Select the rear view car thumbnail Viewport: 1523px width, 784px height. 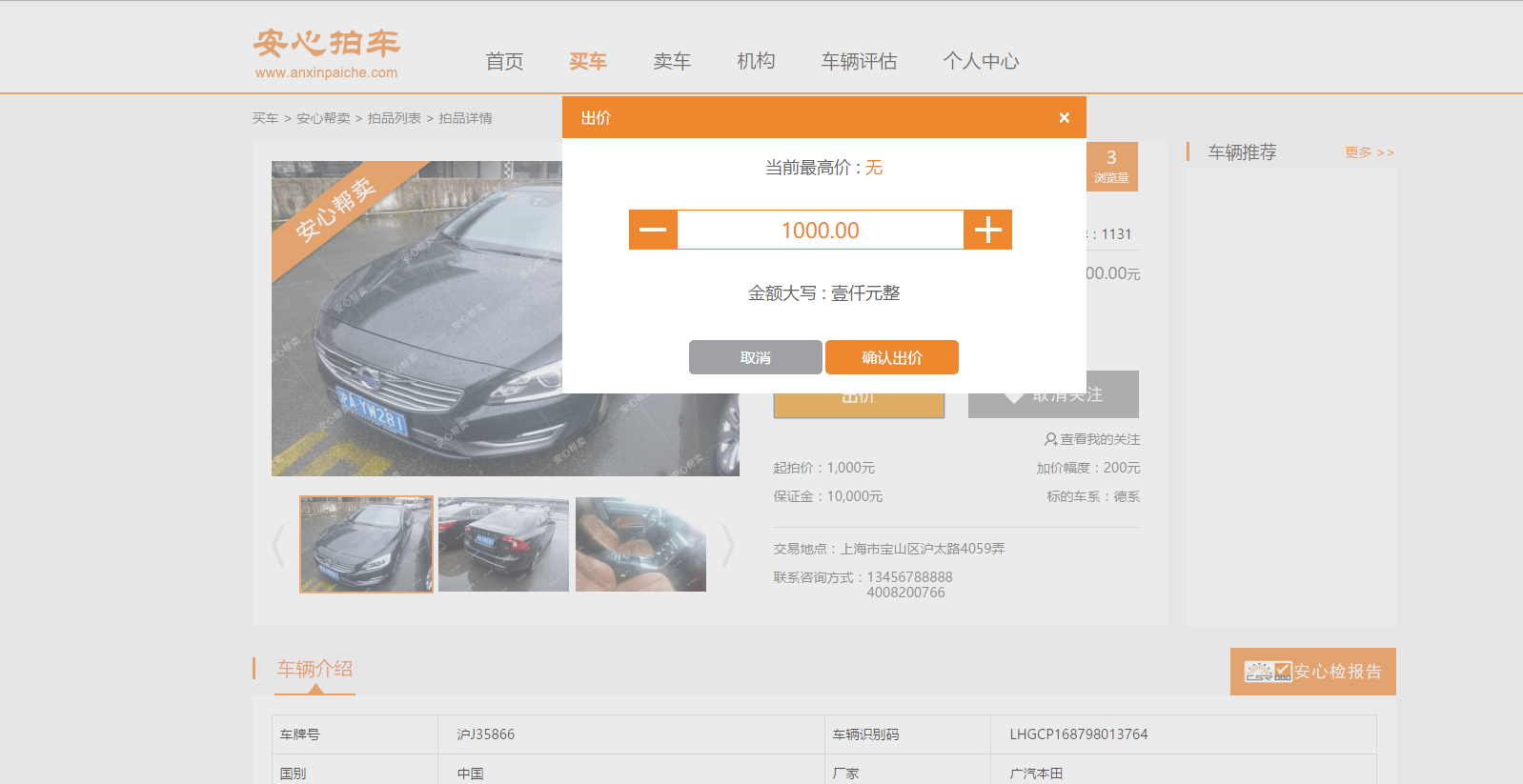503,544
